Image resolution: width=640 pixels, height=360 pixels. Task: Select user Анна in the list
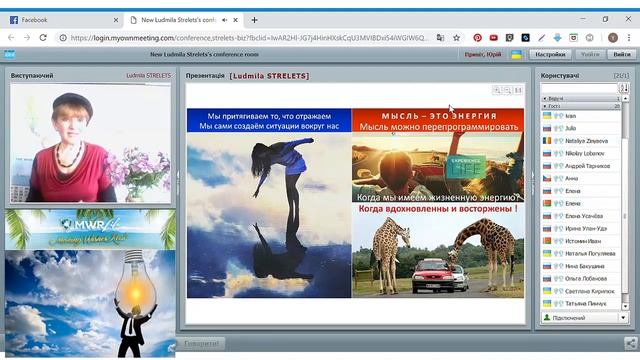pos(581,178)
